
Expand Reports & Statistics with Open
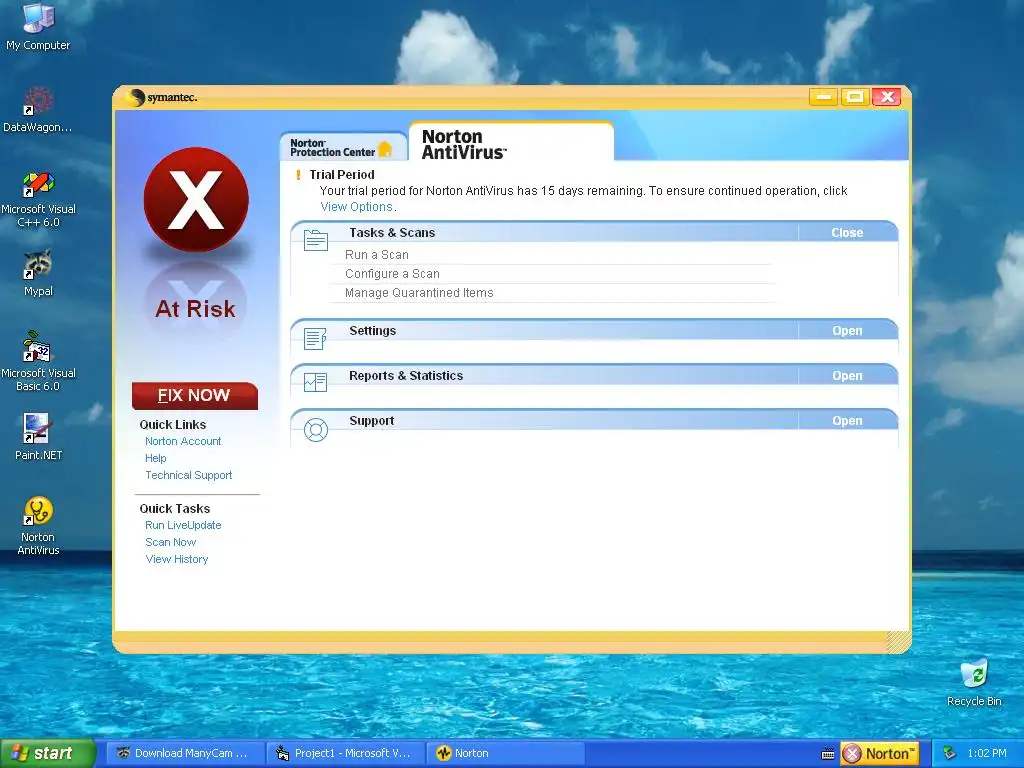847,376
